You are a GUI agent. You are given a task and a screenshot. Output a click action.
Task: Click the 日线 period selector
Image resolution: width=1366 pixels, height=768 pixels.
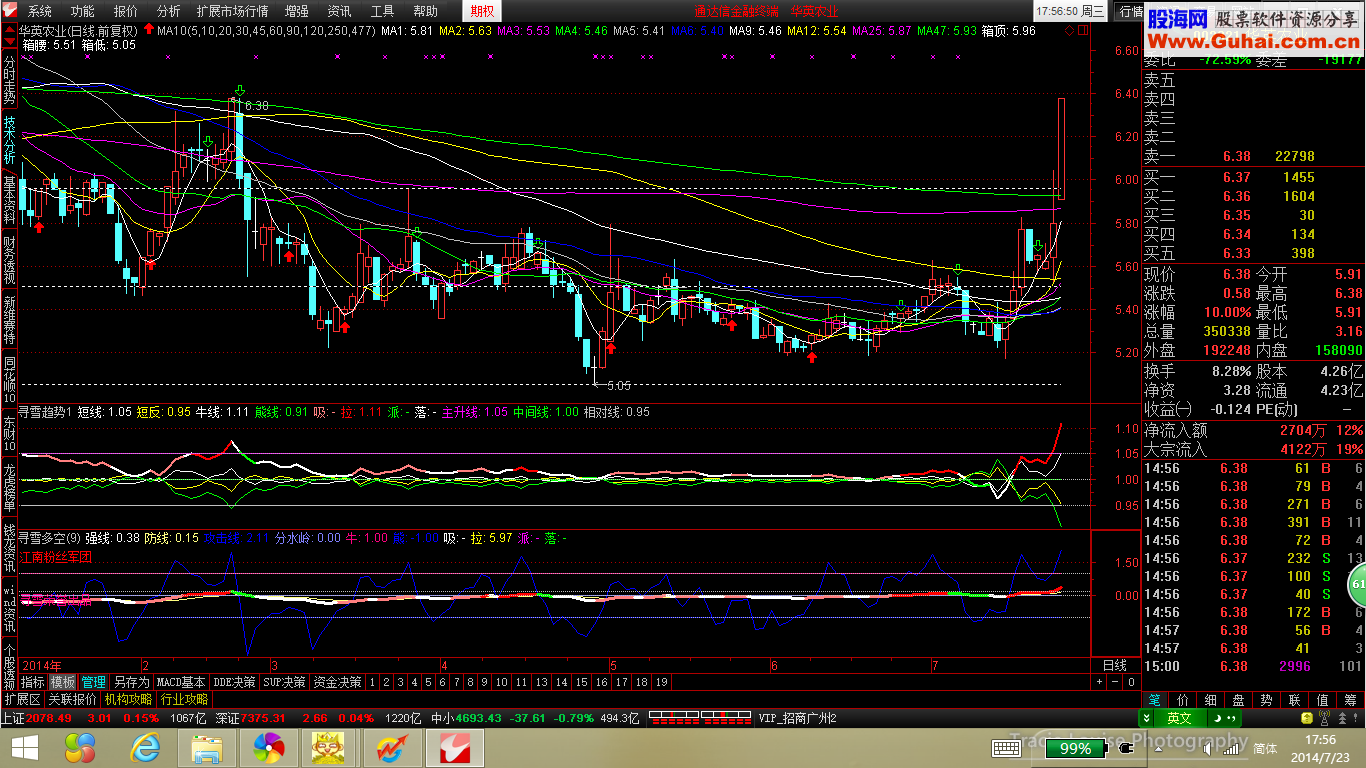point(1115,665)
